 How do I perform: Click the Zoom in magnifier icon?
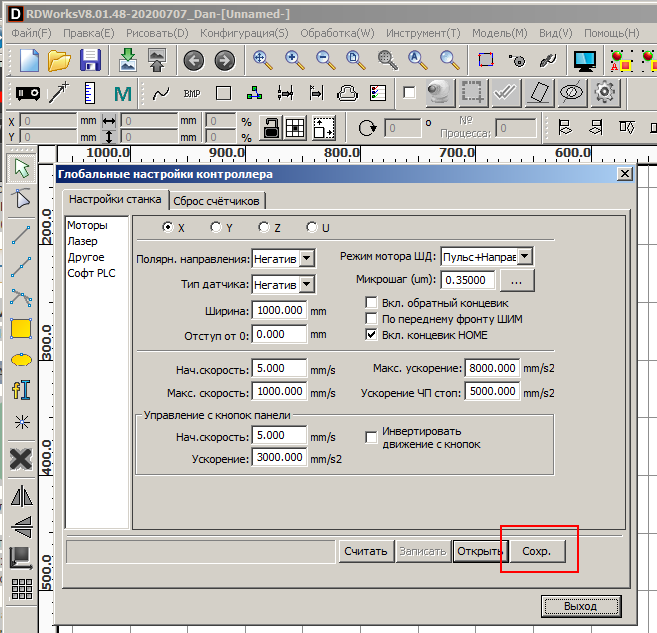[x=294, y=60]
